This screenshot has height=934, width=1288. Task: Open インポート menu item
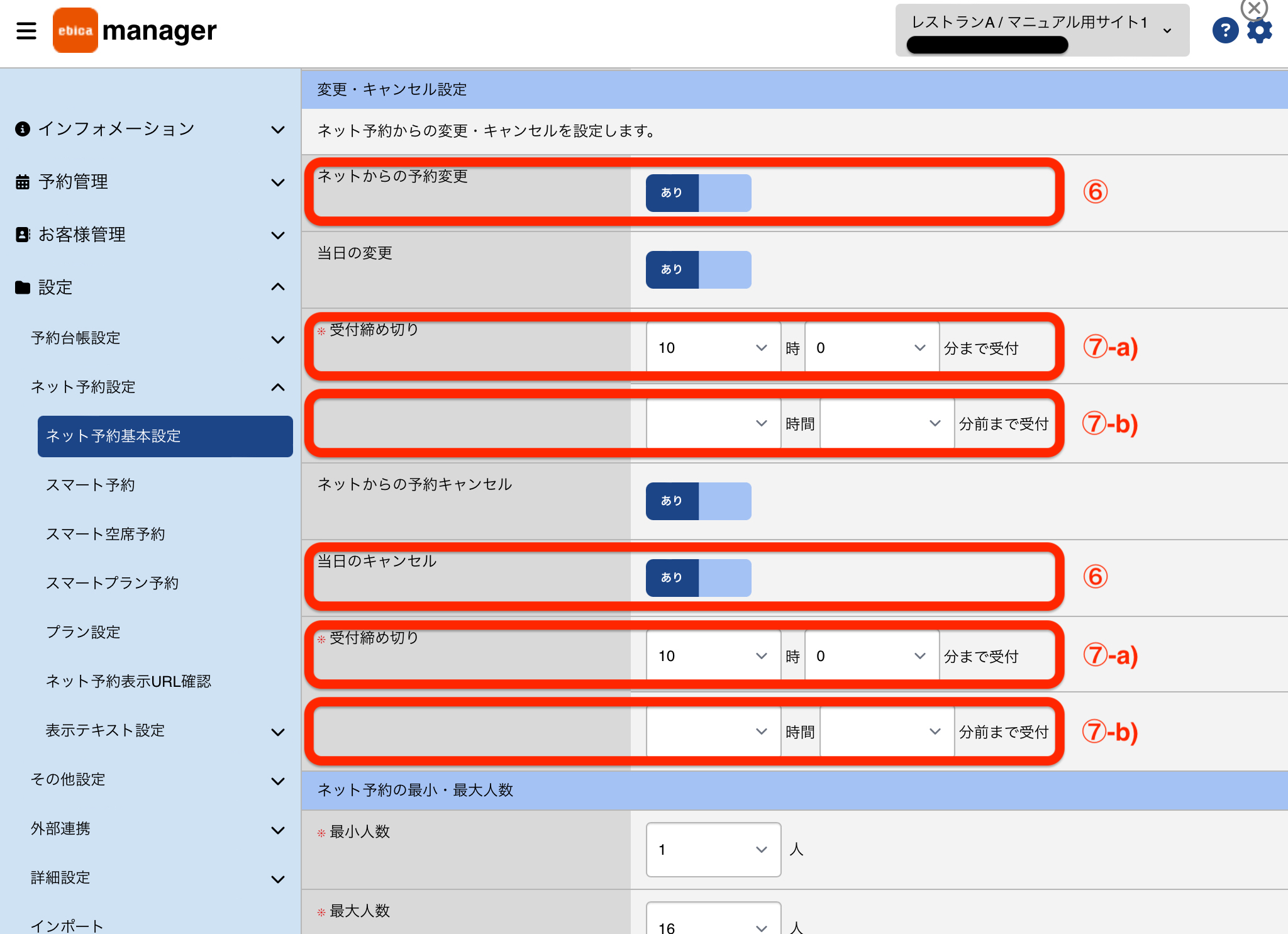click(67, 926)
